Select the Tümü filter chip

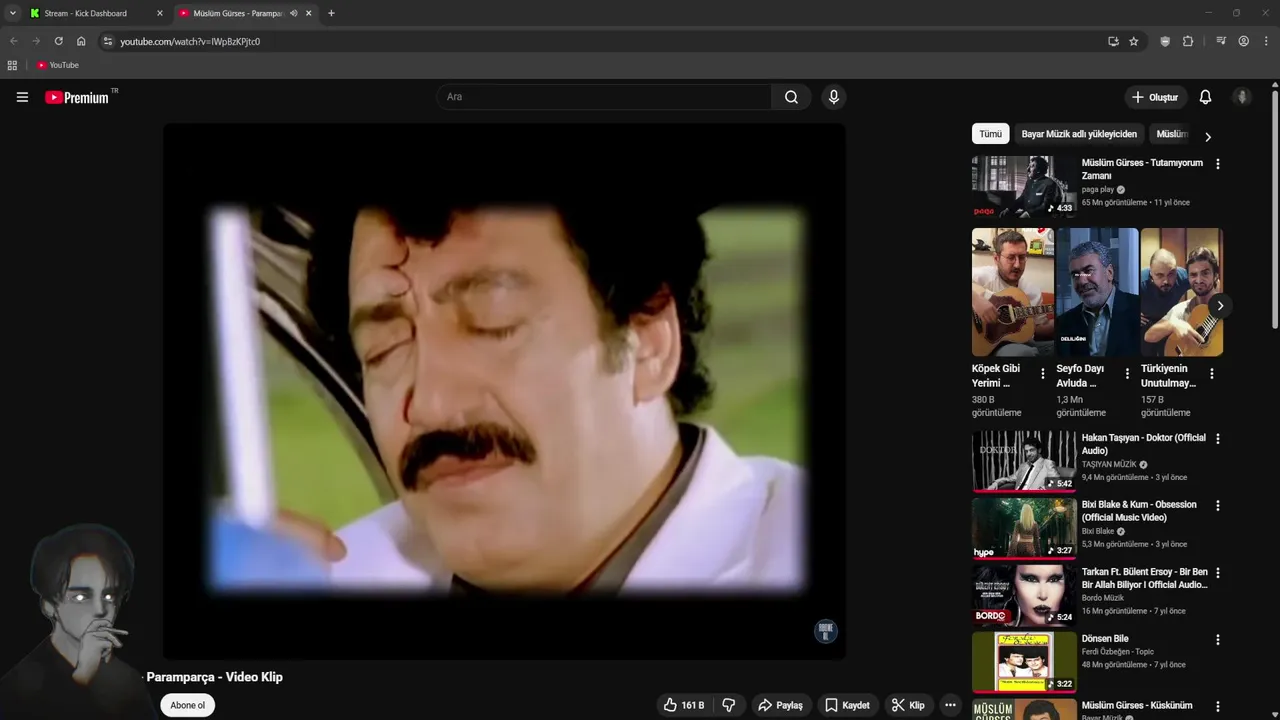[x=990, y=134]
